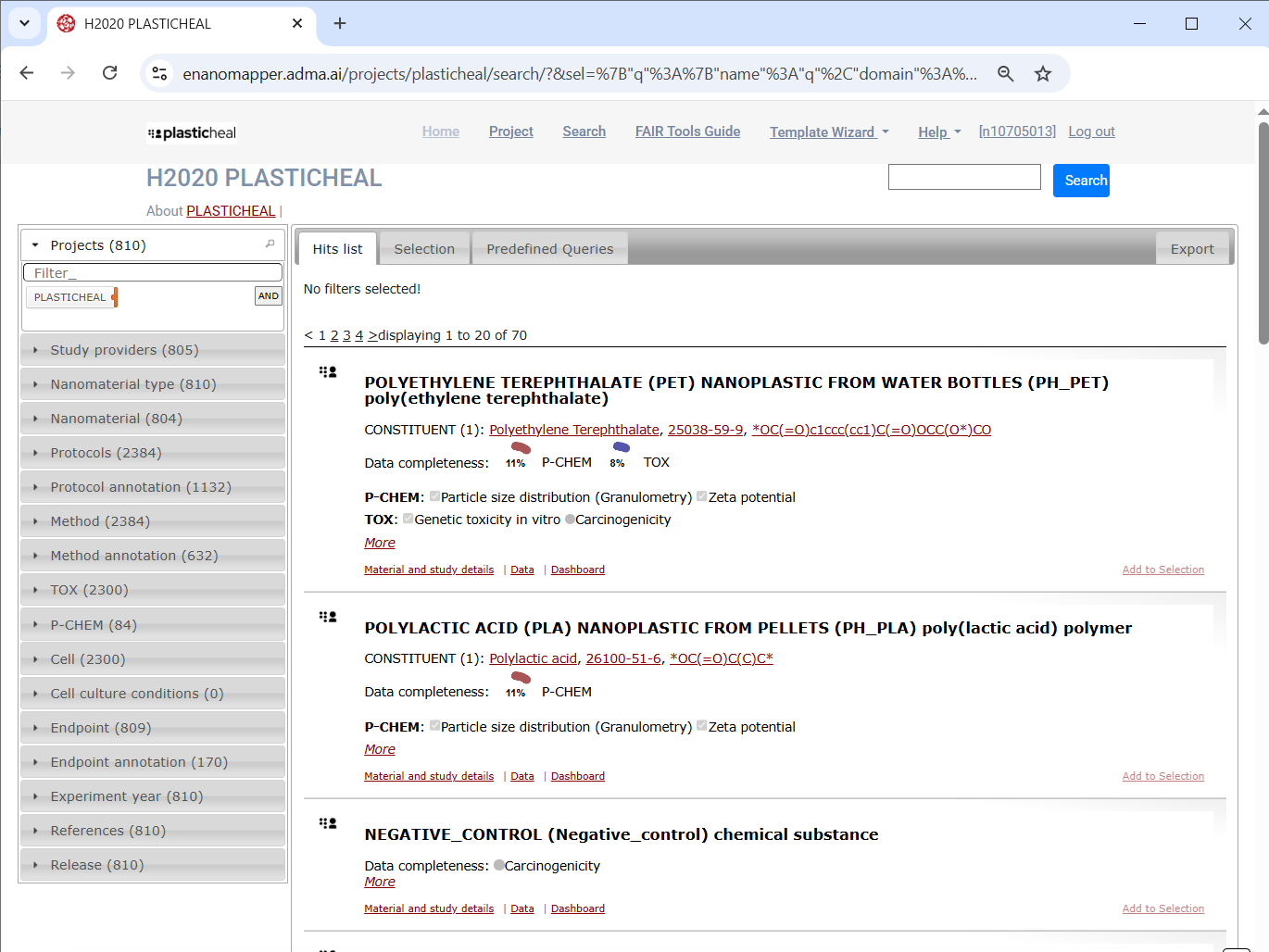Click the substance icon next to POLYLACTIC ACID entry

pos(328,617)
